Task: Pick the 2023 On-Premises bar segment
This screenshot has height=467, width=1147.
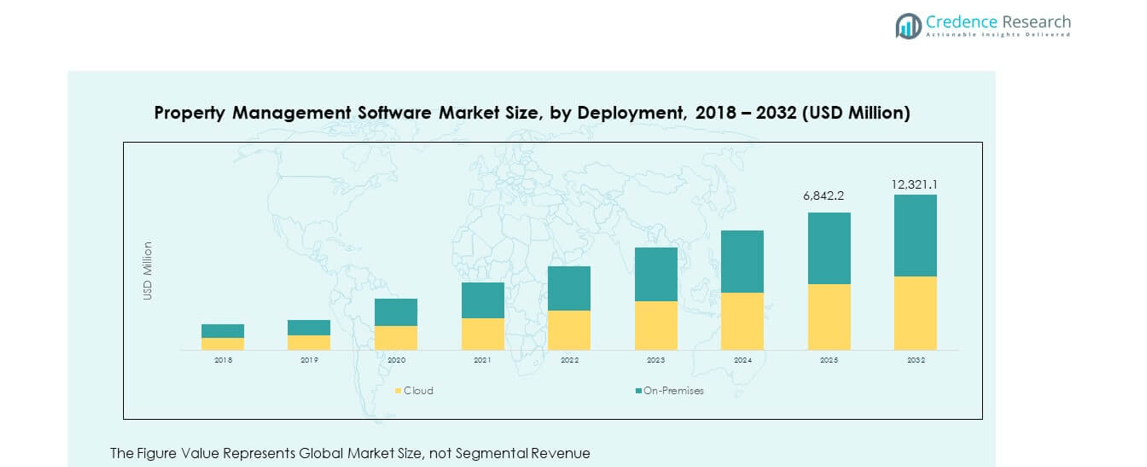Action: [x=656, y=274]
